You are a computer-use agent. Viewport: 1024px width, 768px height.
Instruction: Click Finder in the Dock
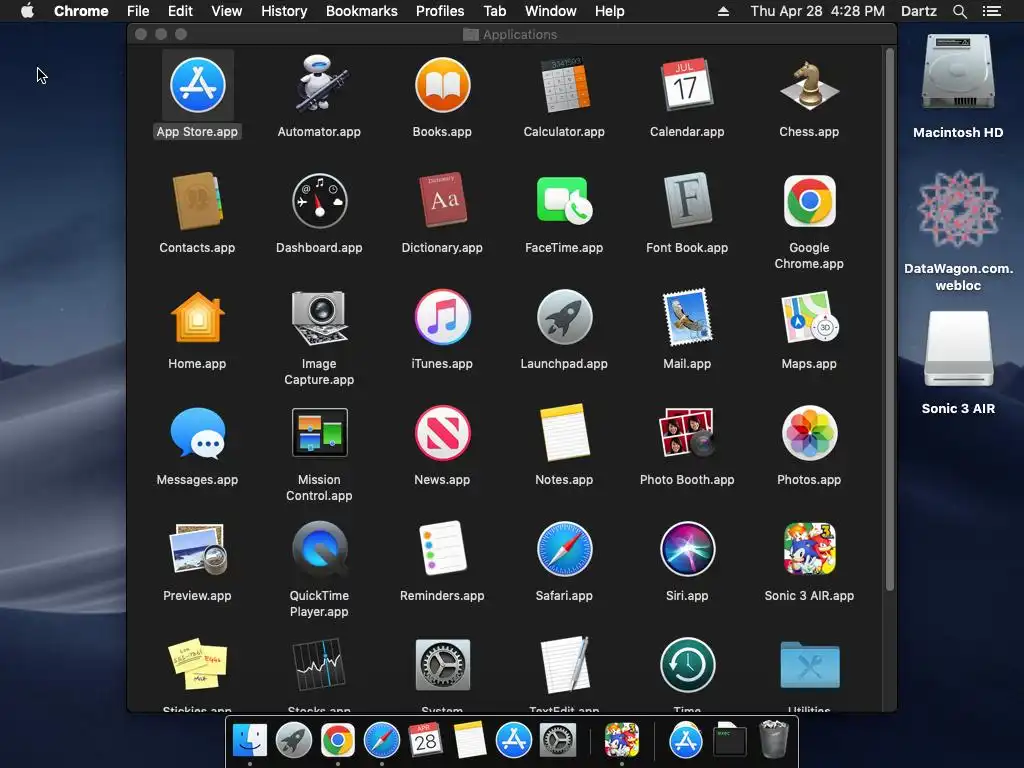pos(249,741)
